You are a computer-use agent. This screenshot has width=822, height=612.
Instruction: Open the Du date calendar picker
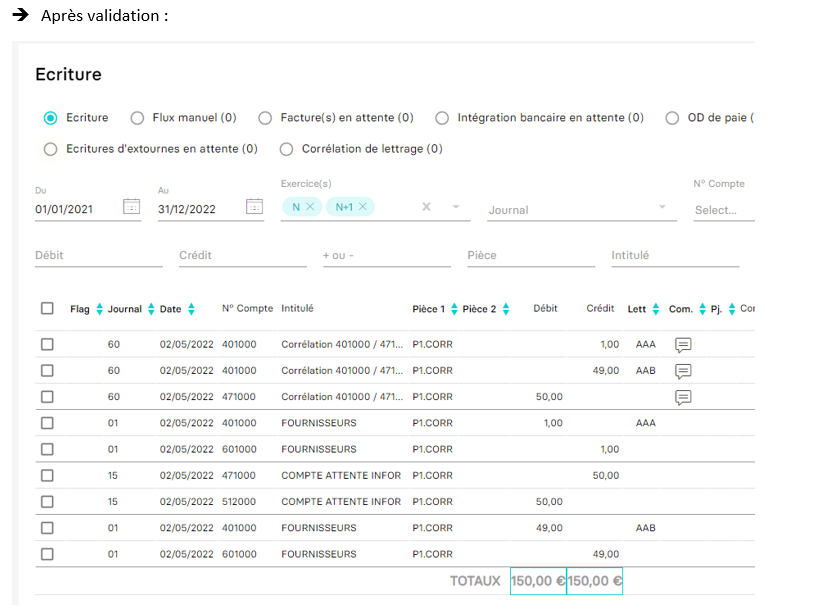tap(132, 207)
